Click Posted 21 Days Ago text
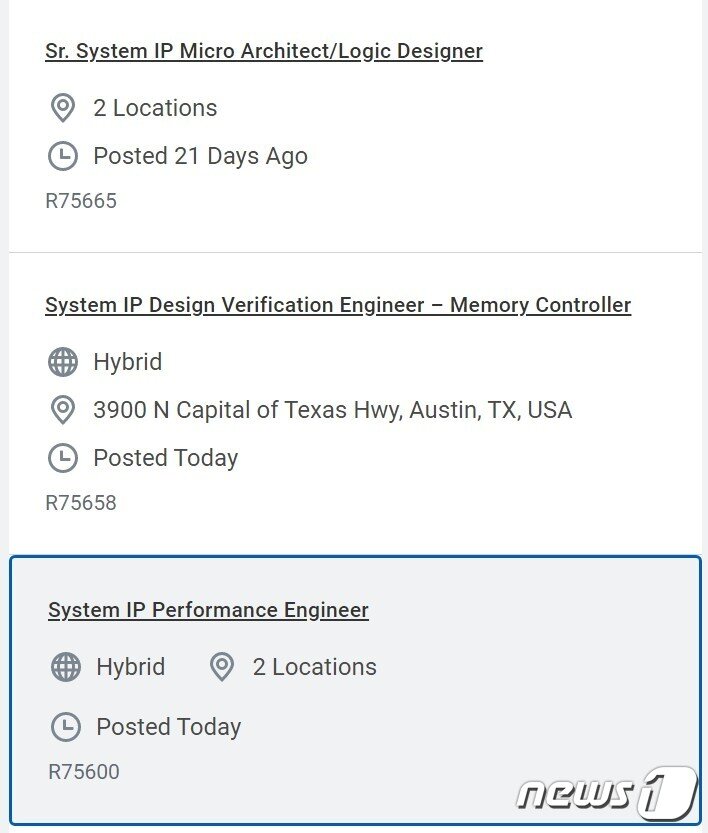This screenshot has width=708, height=833. coord(200,156)
